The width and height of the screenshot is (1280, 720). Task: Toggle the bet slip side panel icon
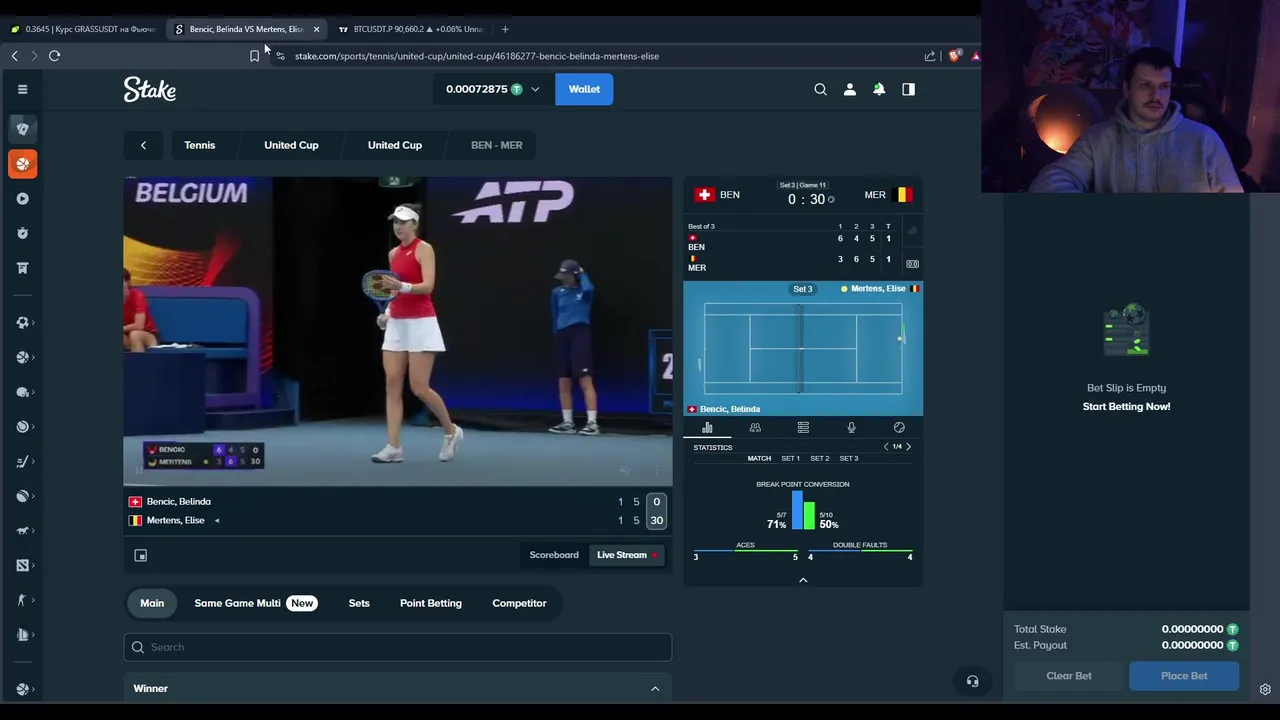click(x=908, y=89)
